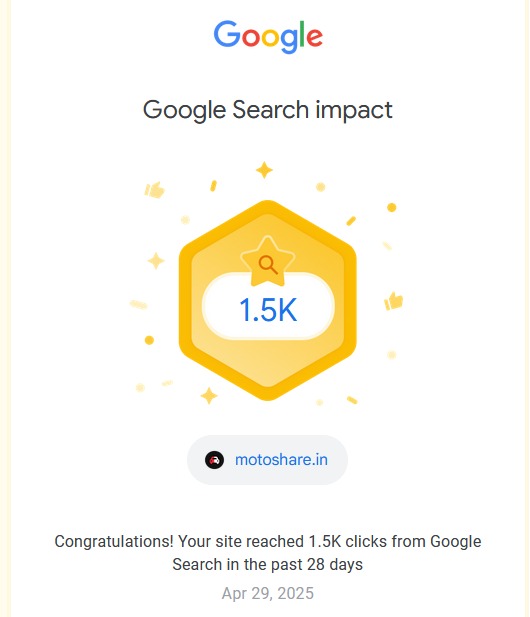Click the 'Search in the past 28 days' line

(x=268, y=564)
